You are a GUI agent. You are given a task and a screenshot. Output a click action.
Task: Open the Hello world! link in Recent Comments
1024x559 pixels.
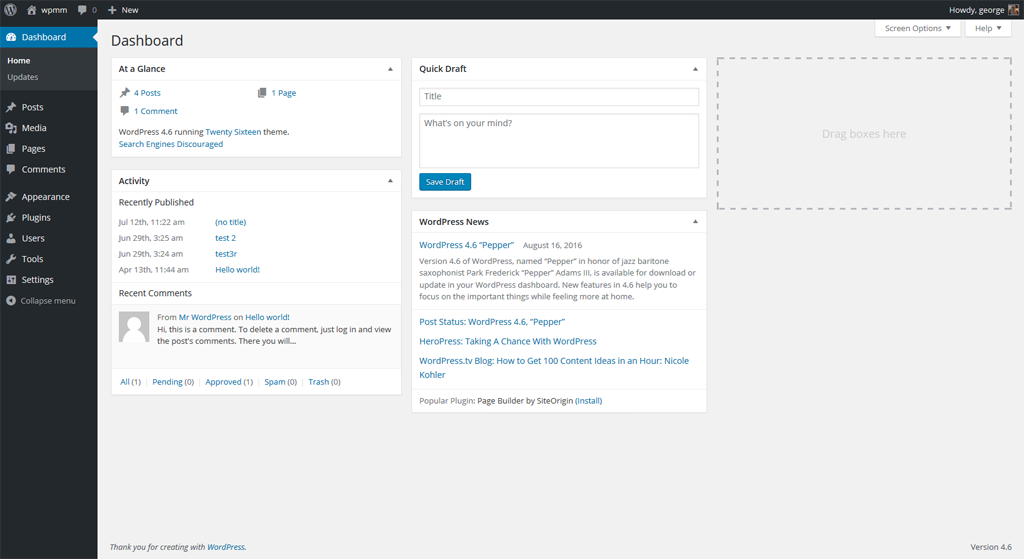(x=267, y=317)
